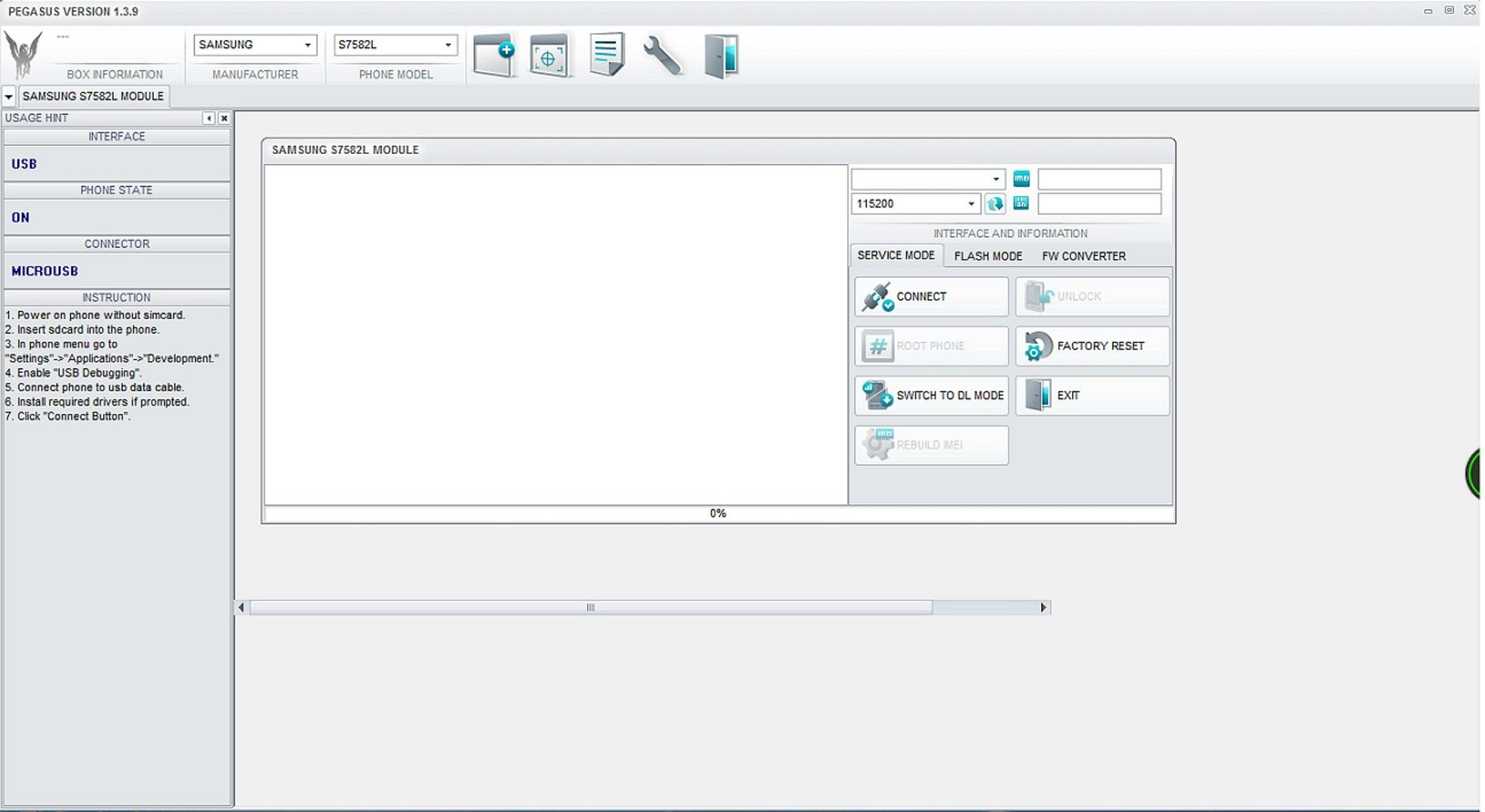Click 'INTERFACE AND INFORMATION' heading
1485x812 pixels.
[x=1010, y=234]
